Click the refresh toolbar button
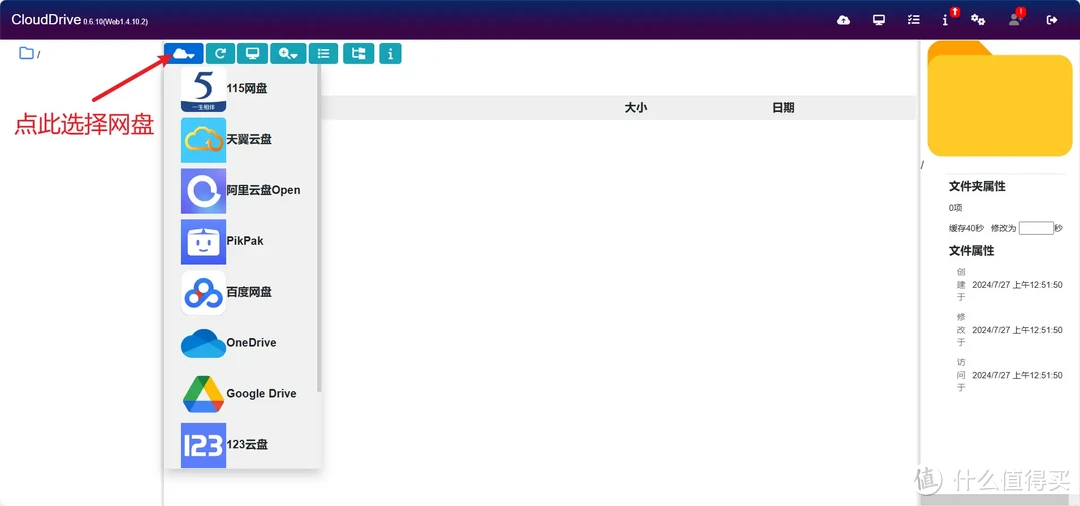The image size is (1080, 506). (x=220, y=54)
